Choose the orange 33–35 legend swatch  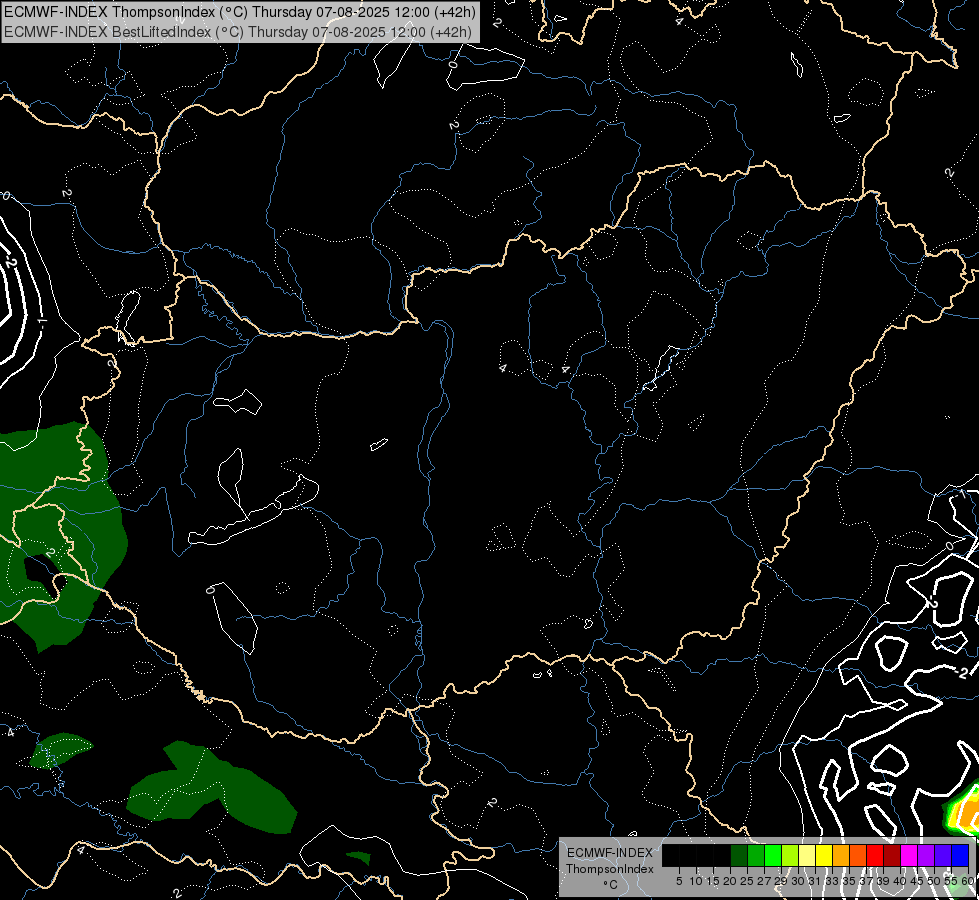tap(841, 855)
